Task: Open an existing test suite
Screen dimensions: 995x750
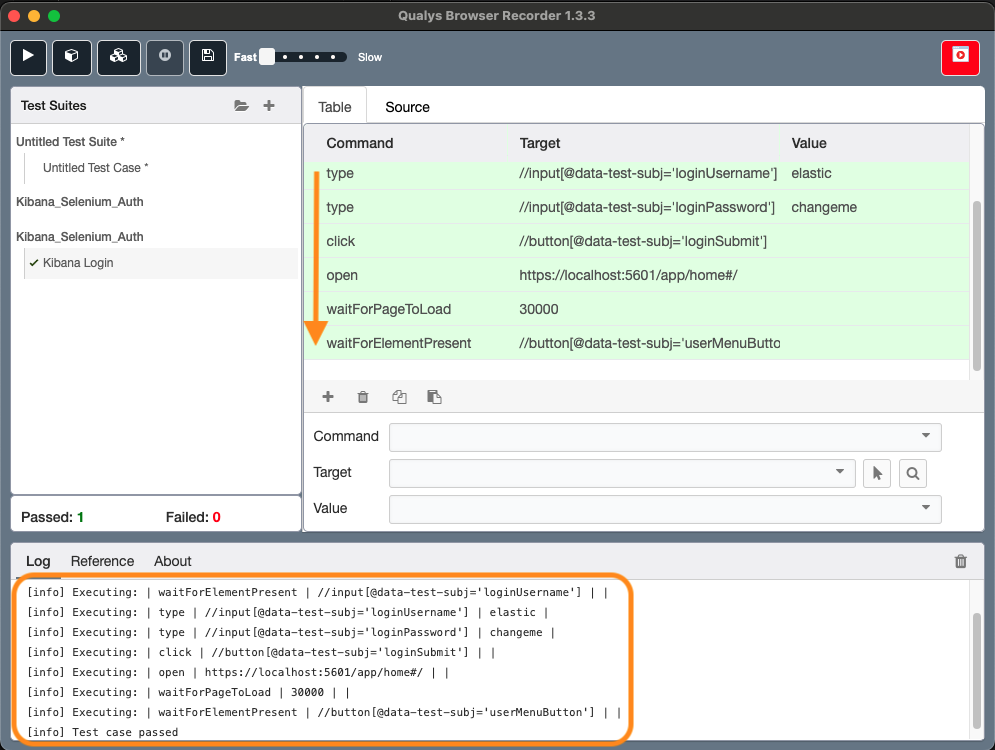Action: [x=241, y=105]
